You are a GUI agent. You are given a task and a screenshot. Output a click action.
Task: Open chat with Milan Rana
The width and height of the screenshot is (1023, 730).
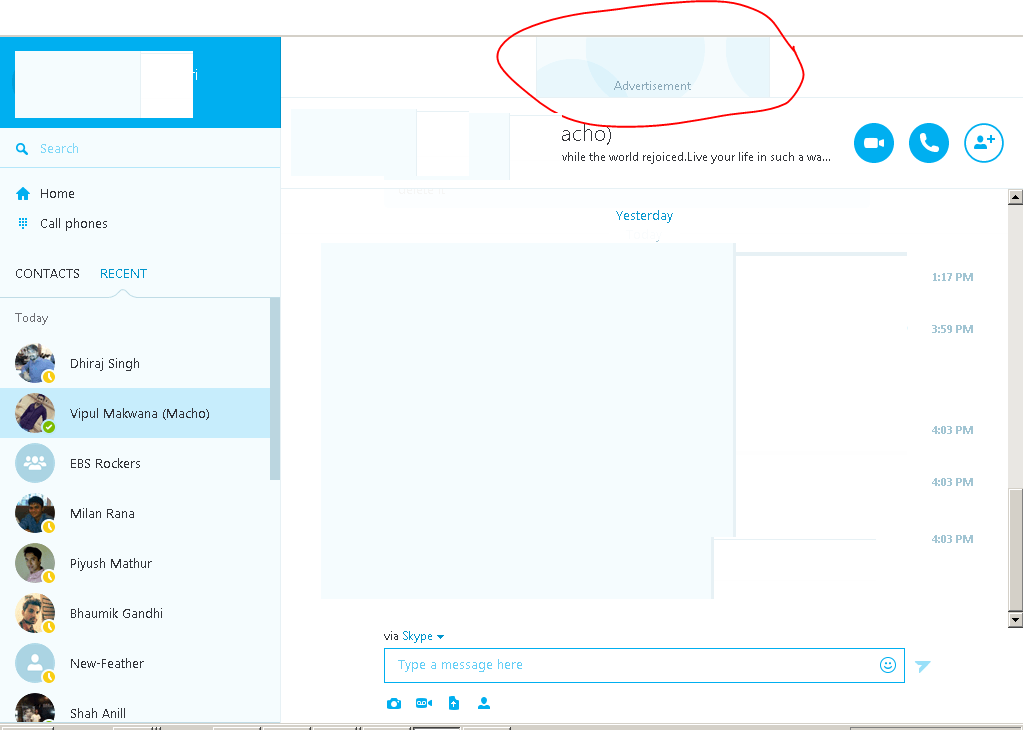point(135,513)
